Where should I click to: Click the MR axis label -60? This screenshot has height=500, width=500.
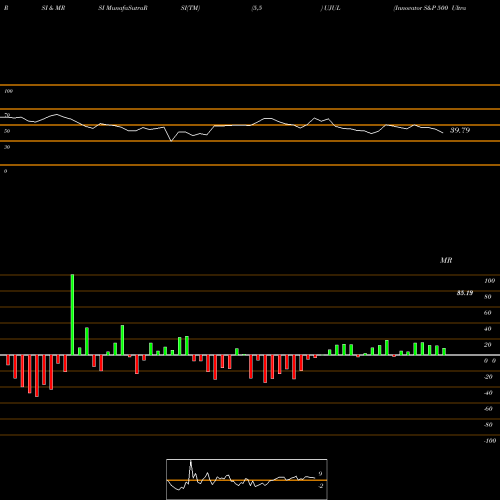pos(488,409)
